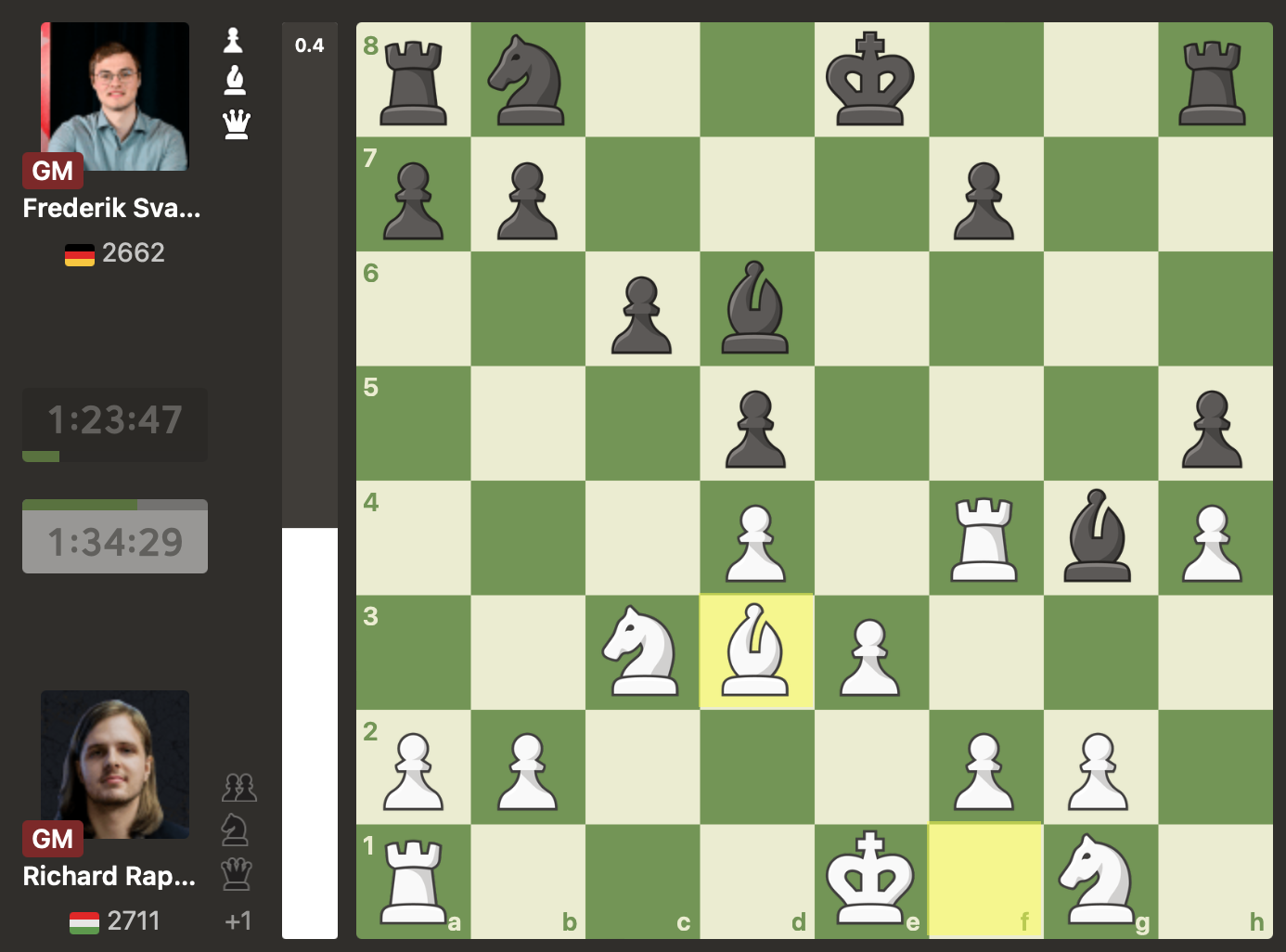Image resolution: width=1286 pixels, height=952 pixels.
Task: Click the "+1" material advantage label
Action: pos(238,920)
